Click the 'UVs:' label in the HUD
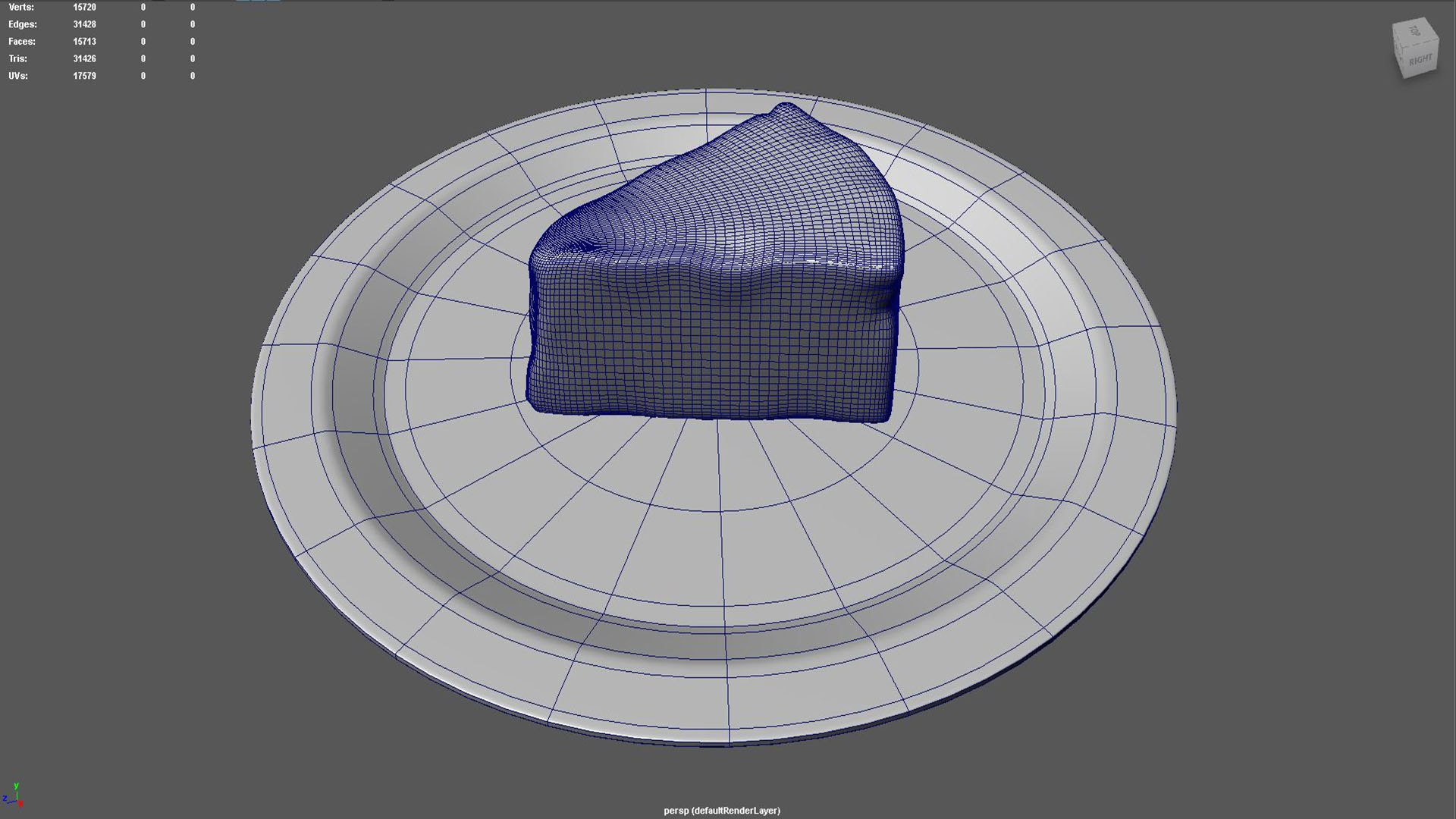 18,76
